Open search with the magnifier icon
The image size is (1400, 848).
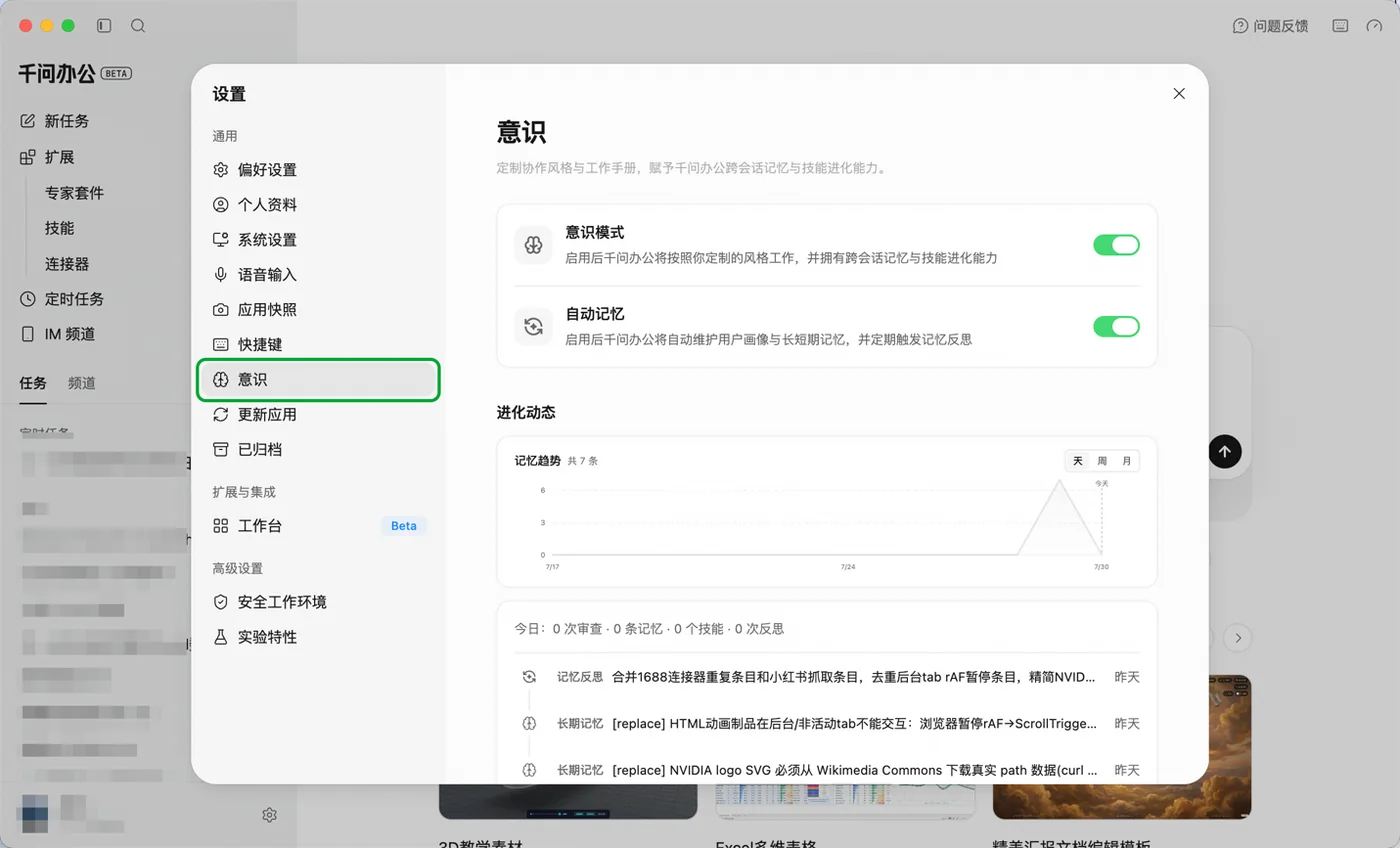click(x=138, y=26)
